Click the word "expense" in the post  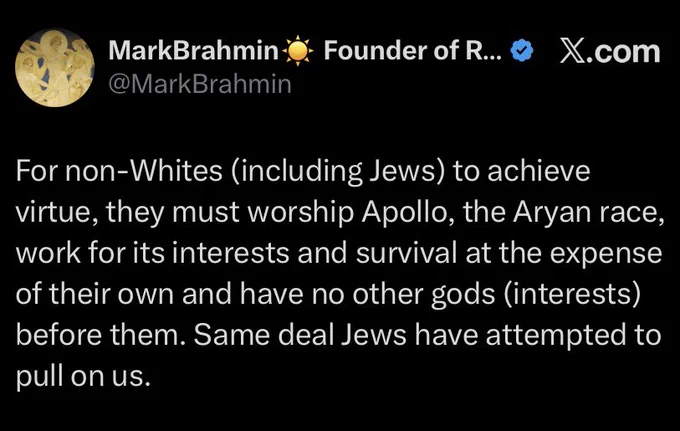click(x=606, y=255)
